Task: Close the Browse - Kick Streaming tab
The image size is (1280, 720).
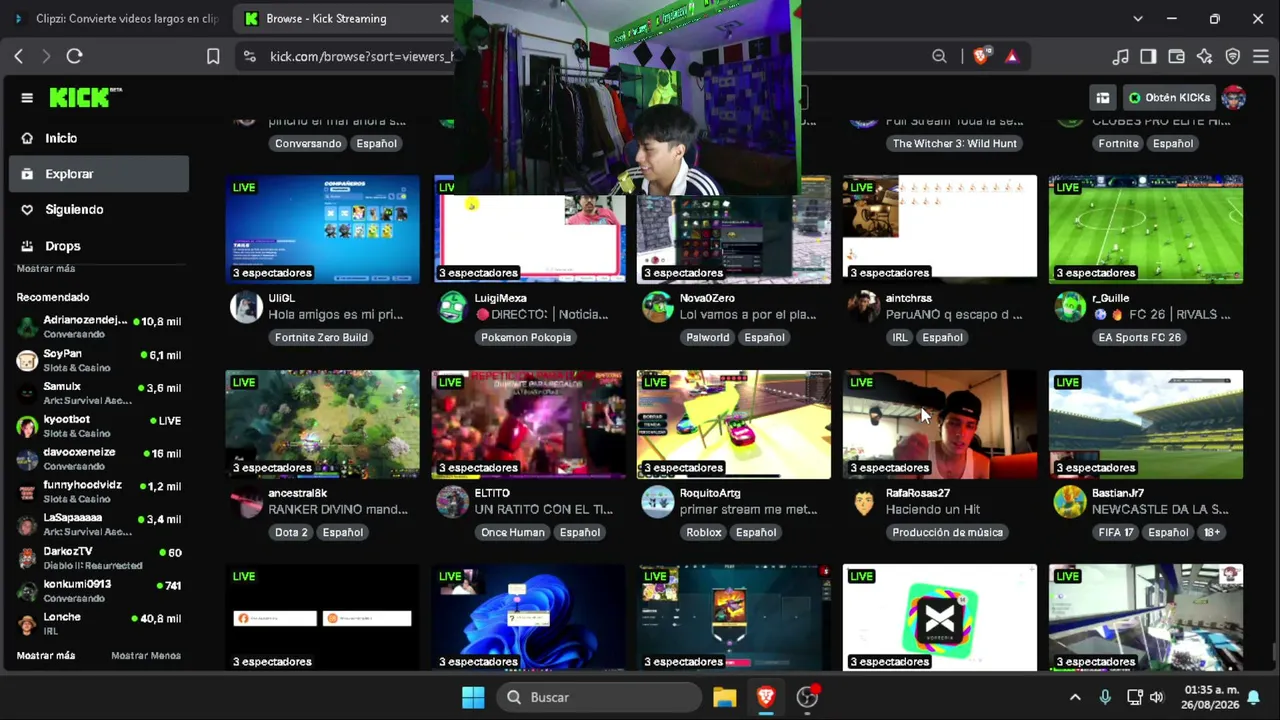Action: 444,19
